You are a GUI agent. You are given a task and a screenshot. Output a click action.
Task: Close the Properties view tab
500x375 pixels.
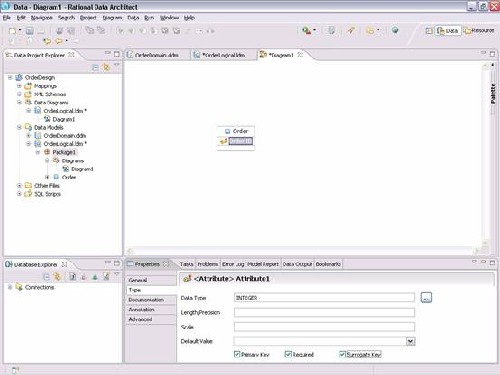[166, 264]
